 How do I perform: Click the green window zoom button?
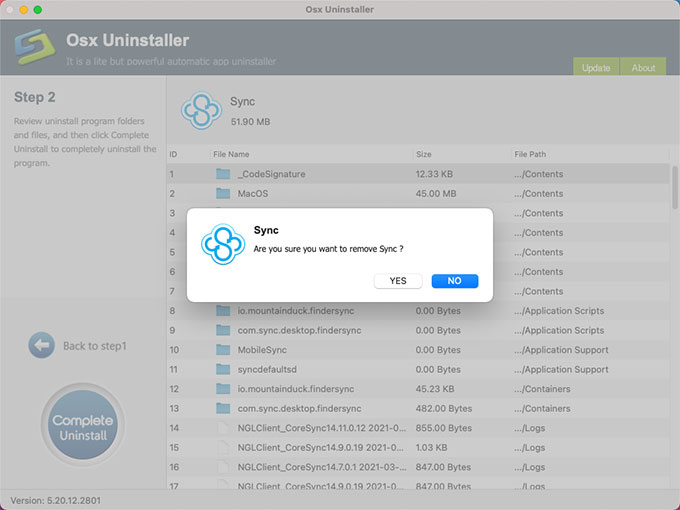(x=38, y=10)
